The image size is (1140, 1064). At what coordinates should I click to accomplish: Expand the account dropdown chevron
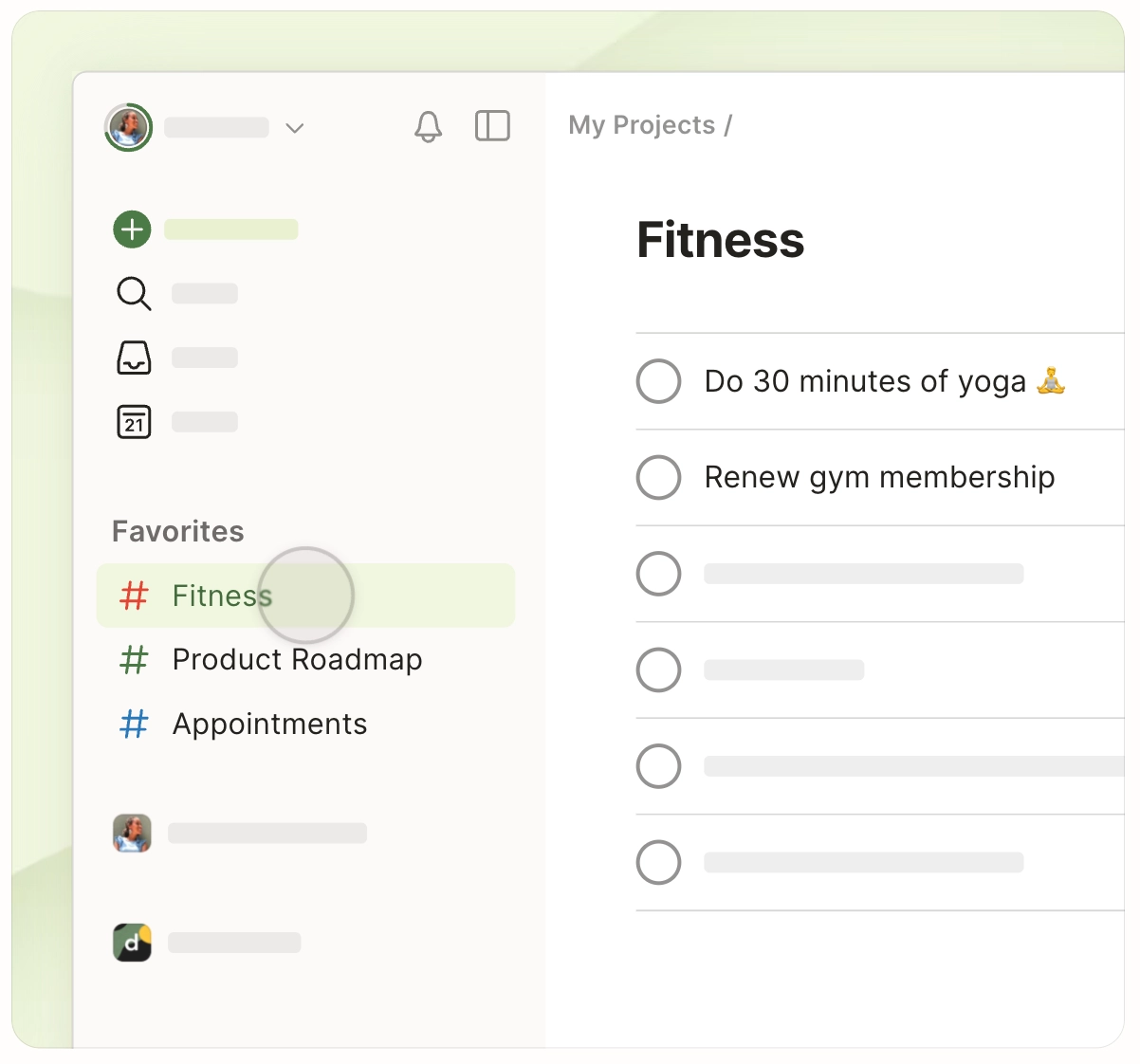[295, 128]
